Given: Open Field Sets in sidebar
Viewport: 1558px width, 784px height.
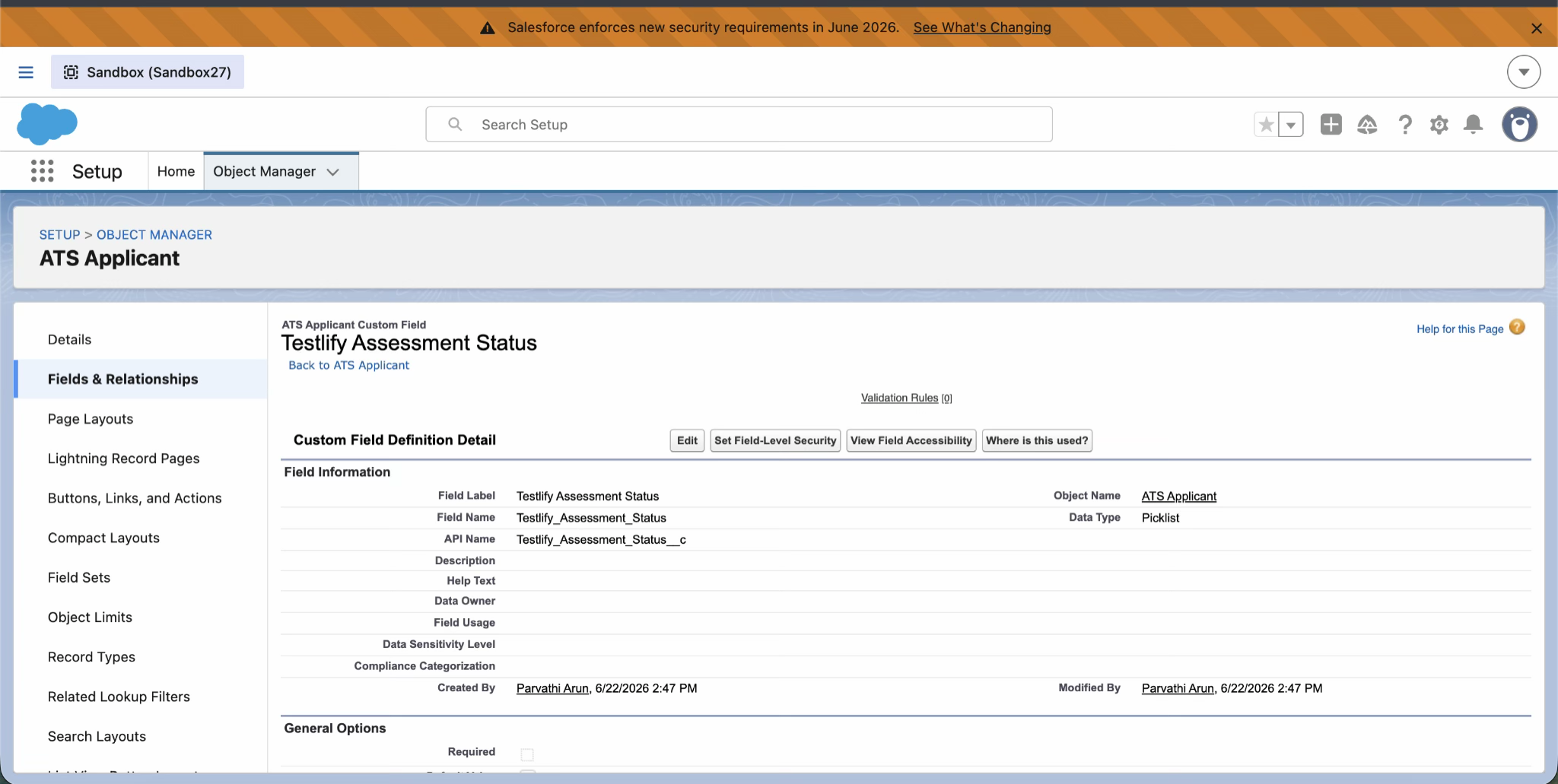Looking at the screenshot, I should point(79,578).
